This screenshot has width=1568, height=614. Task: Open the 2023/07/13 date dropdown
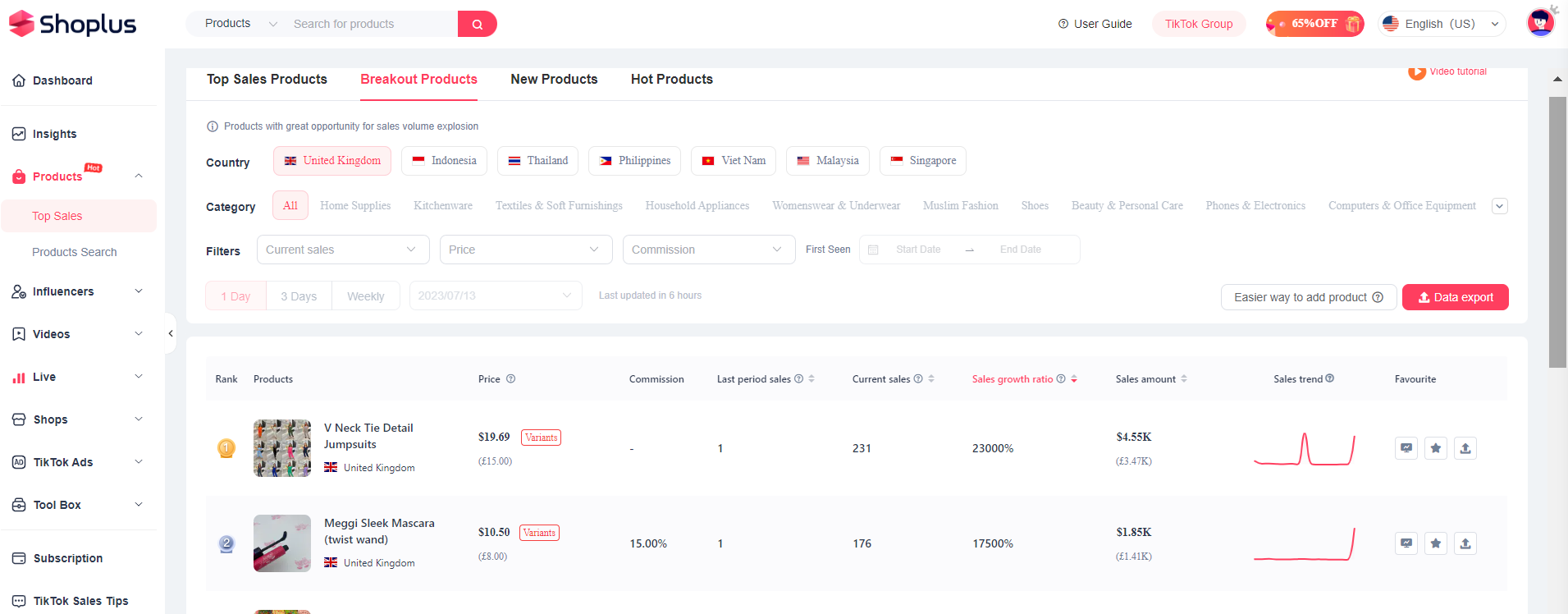pos(496,296)
